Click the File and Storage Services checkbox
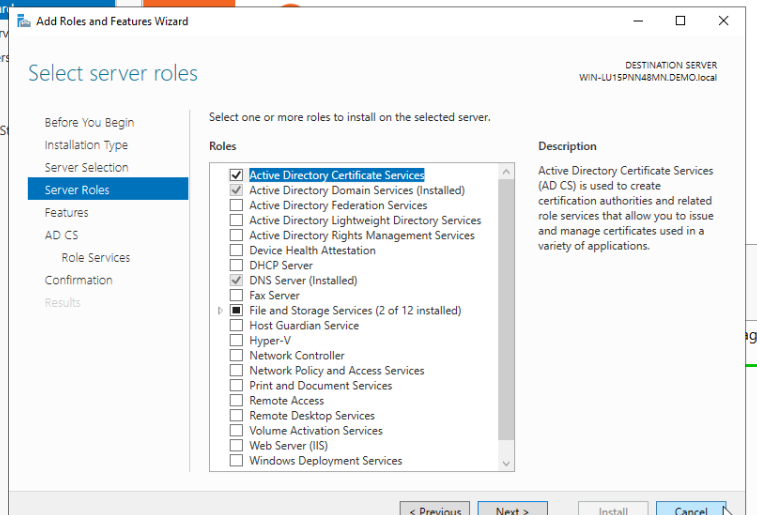This screenshot has height=515, width=757. pyautogui.click(x=236, y=310)
